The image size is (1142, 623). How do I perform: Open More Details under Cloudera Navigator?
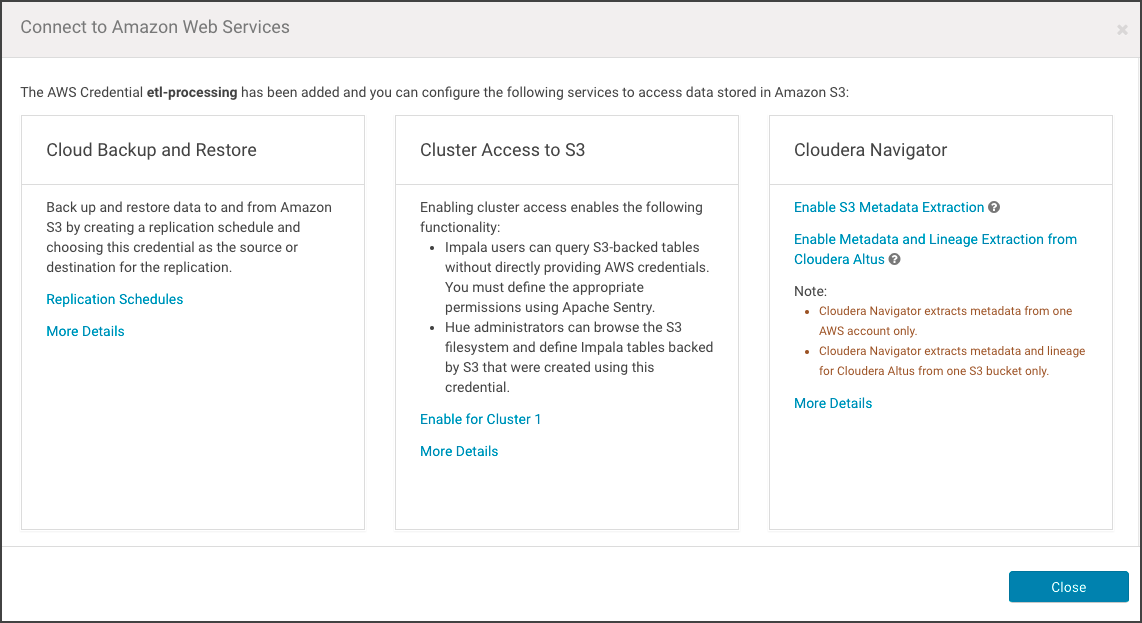[x=832, y=403]
